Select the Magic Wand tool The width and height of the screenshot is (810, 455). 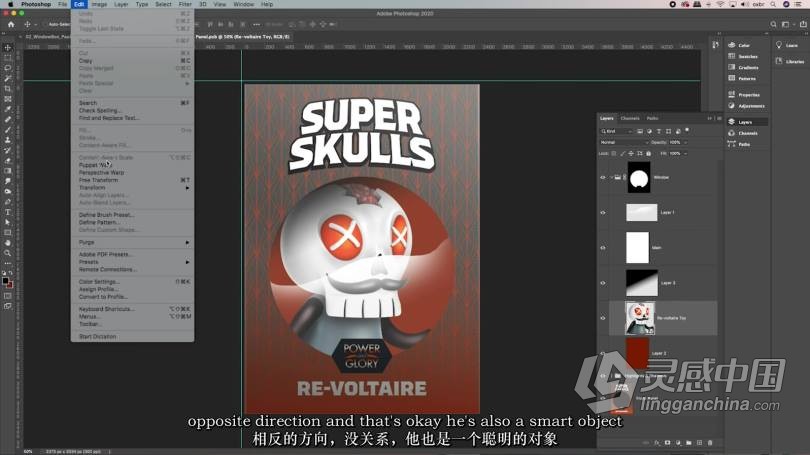[x=7, y=79]
